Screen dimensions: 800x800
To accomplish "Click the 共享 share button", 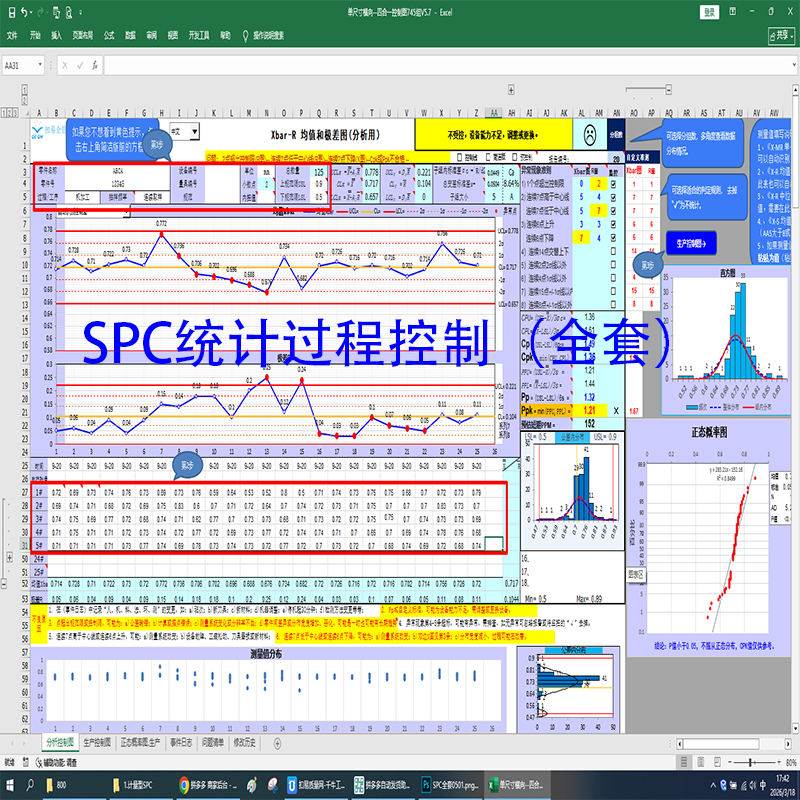I will (x=782, y=36).
